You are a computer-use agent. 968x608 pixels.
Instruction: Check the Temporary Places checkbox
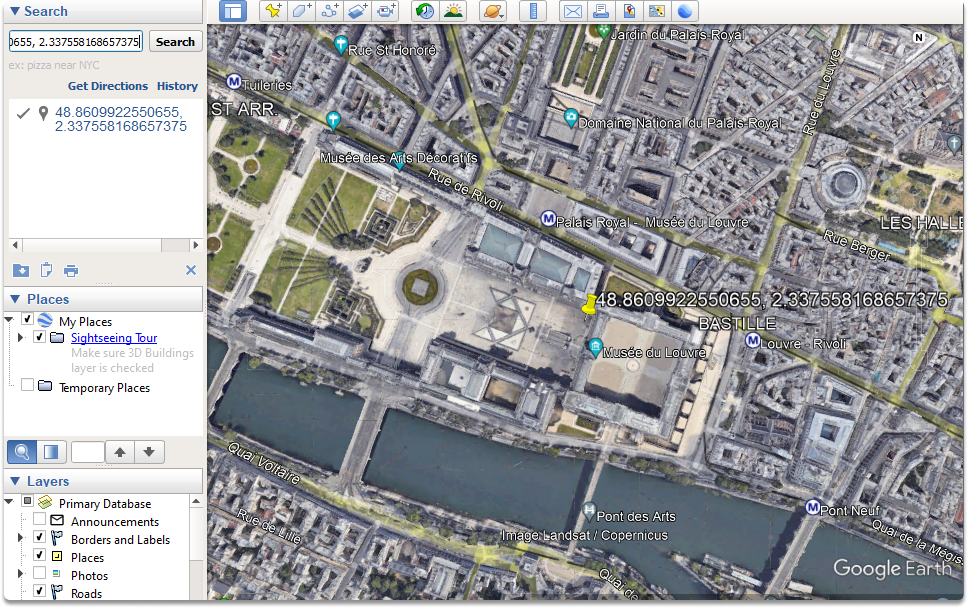coord(27,385)
